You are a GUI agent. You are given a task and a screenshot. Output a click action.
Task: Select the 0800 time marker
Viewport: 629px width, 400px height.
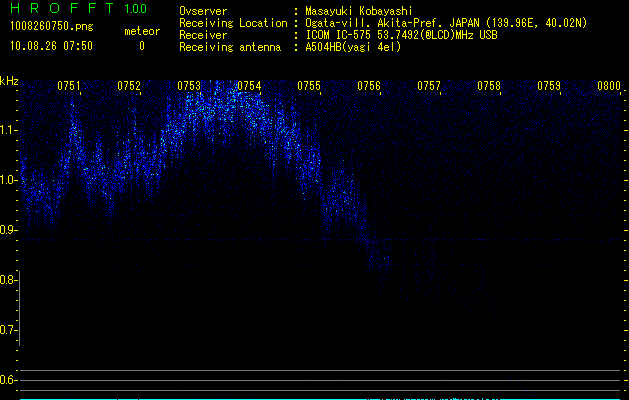609,86
